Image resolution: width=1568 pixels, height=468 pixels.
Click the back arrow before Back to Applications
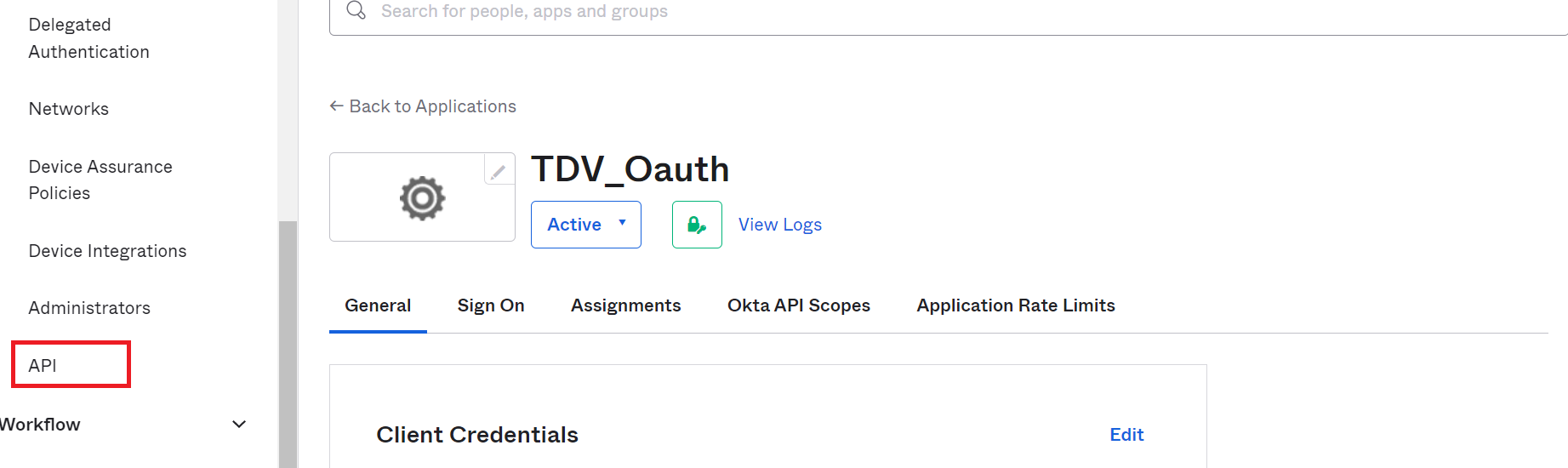336,106
